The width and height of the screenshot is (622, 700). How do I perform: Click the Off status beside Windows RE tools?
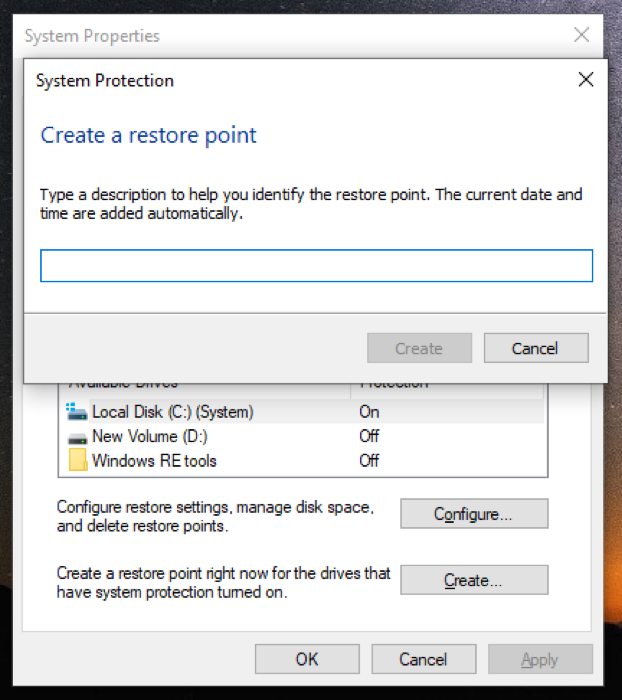tap(369, 461)
